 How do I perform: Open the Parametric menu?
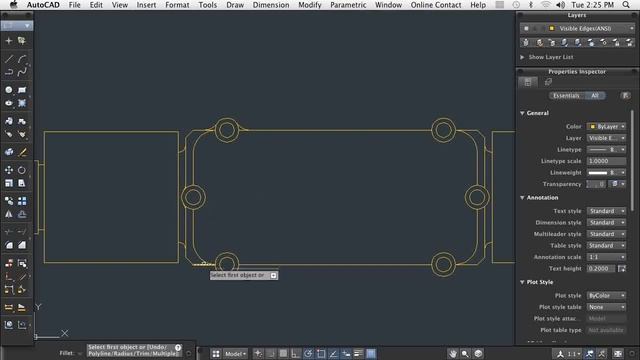pos(348,5)
